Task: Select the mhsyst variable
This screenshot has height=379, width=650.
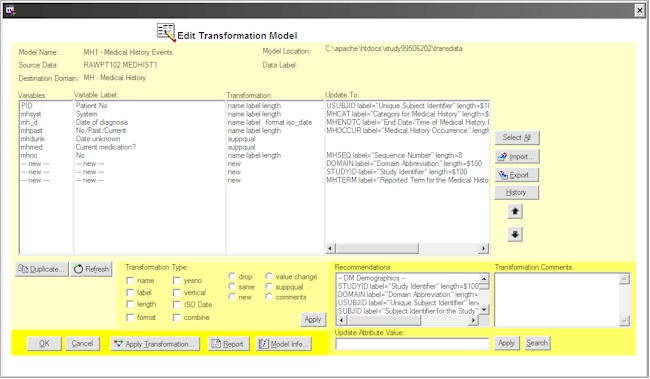Action: click(31, 114)
